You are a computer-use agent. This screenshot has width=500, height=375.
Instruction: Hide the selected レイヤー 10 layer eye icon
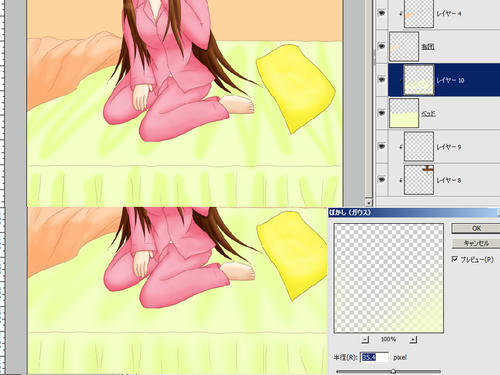coord(381,80)
